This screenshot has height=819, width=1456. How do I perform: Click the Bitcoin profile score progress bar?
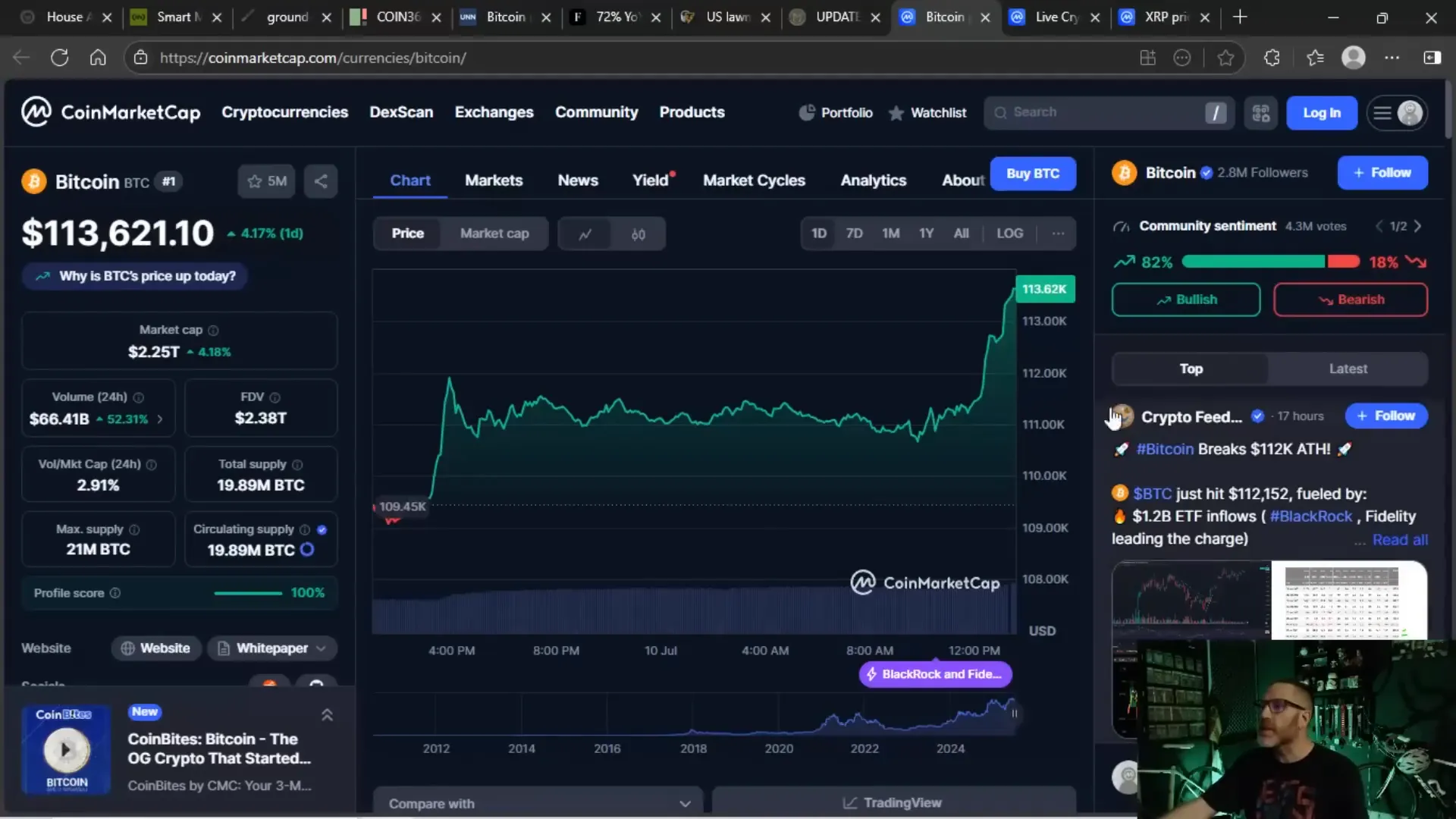[248, 593]
